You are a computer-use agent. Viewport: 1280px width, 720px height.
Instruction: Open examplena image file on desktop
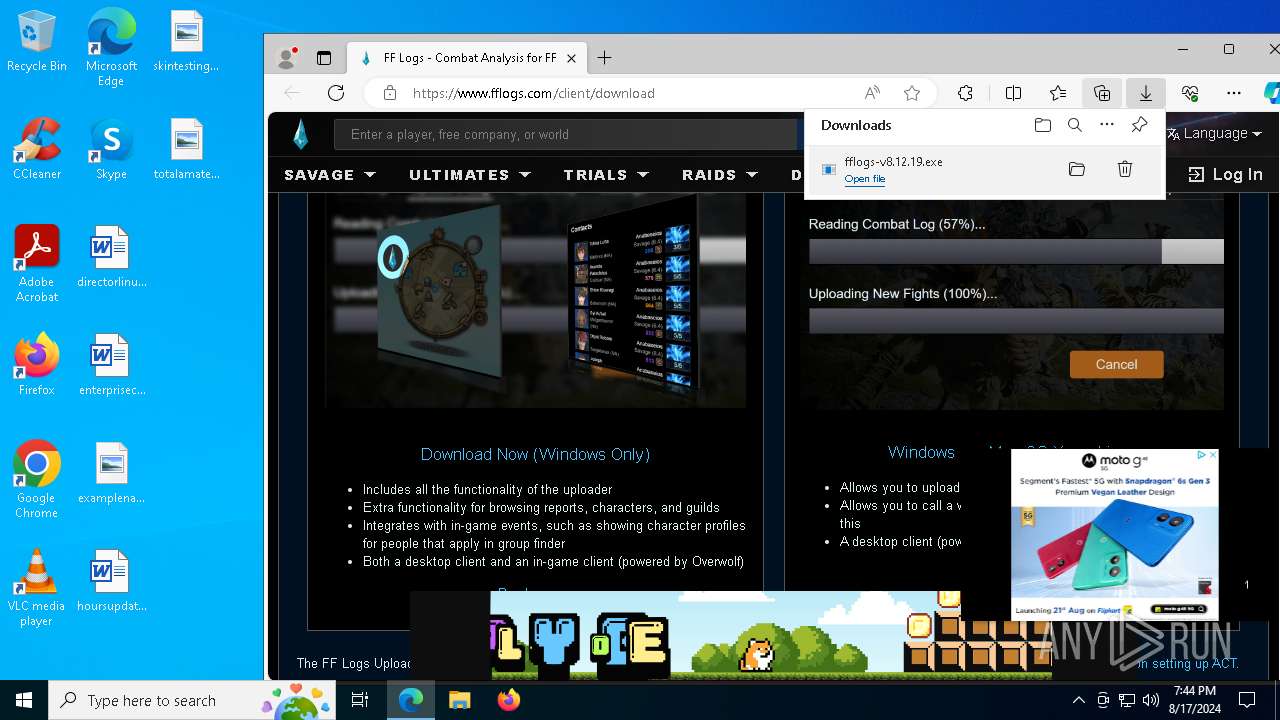[111, 473]
